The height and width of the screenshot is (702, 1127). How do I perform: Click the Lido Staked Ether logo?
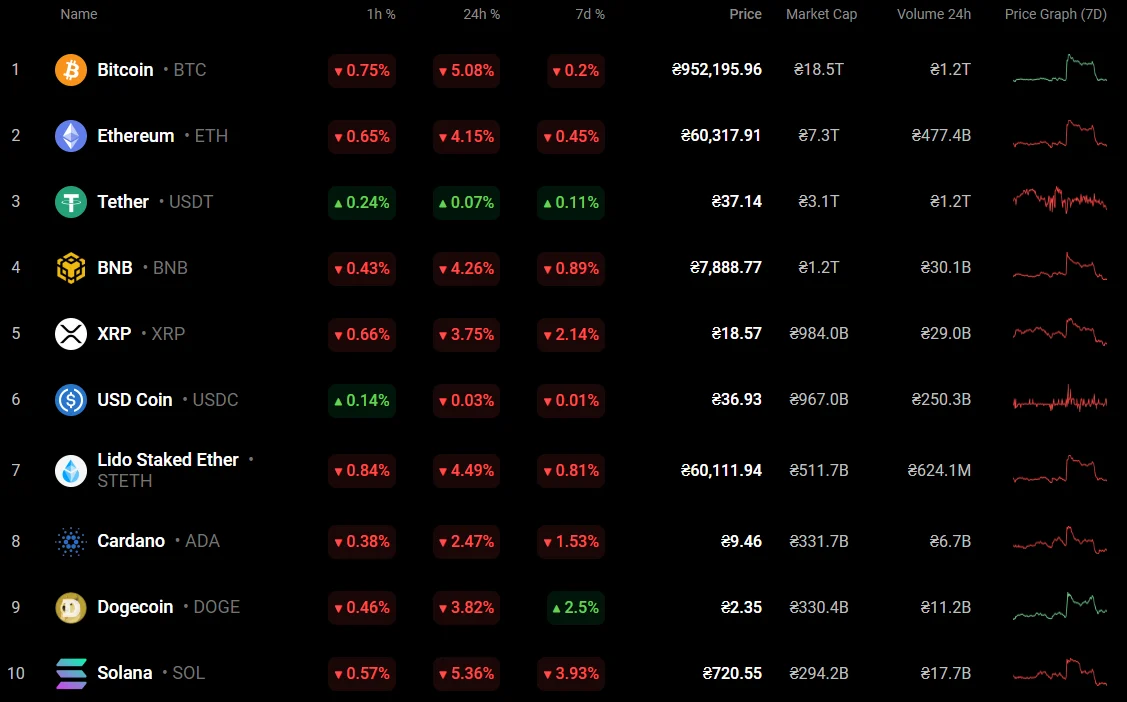[x=71, y=470]
